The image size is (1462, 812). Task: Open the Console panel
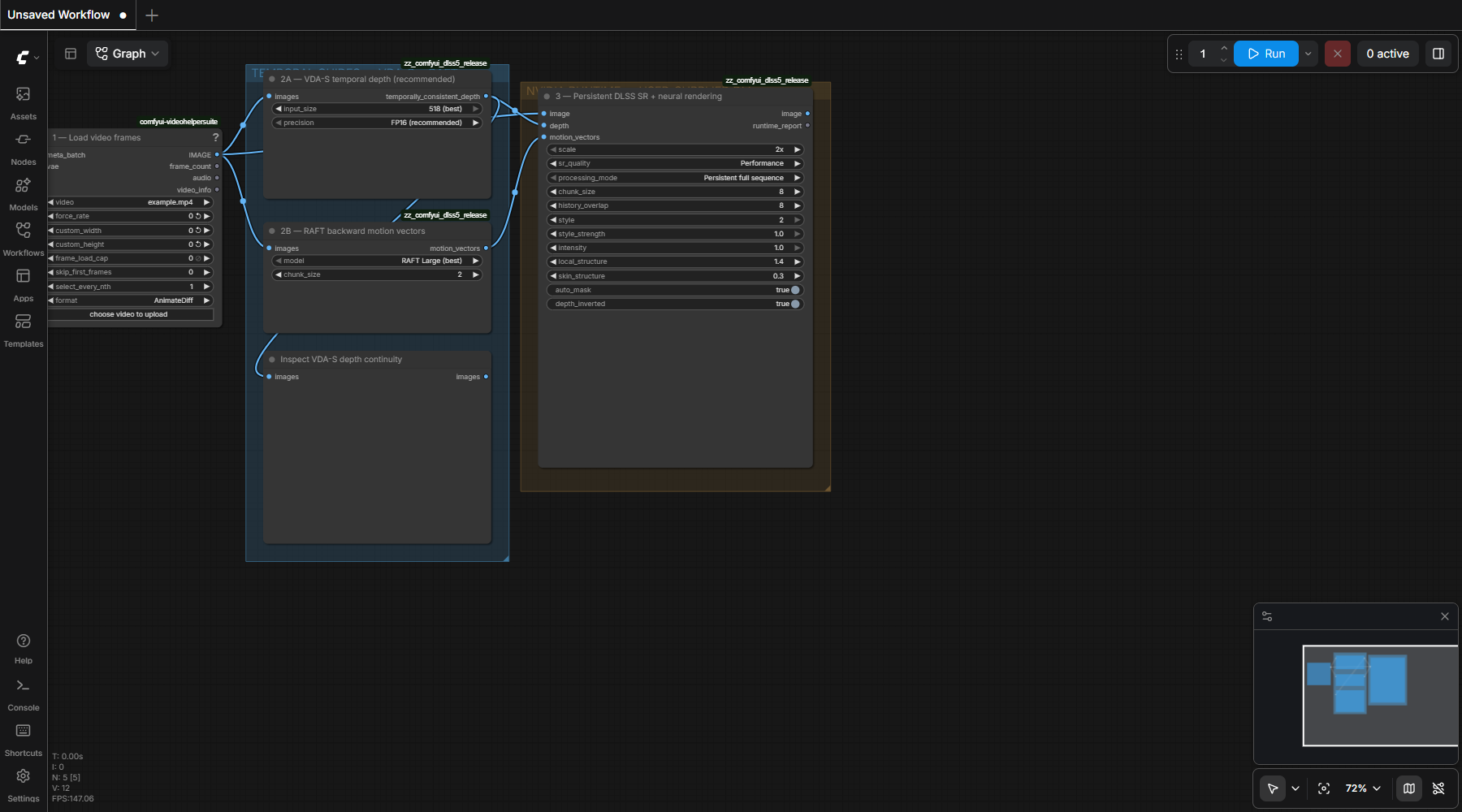[x=23, y=694]
